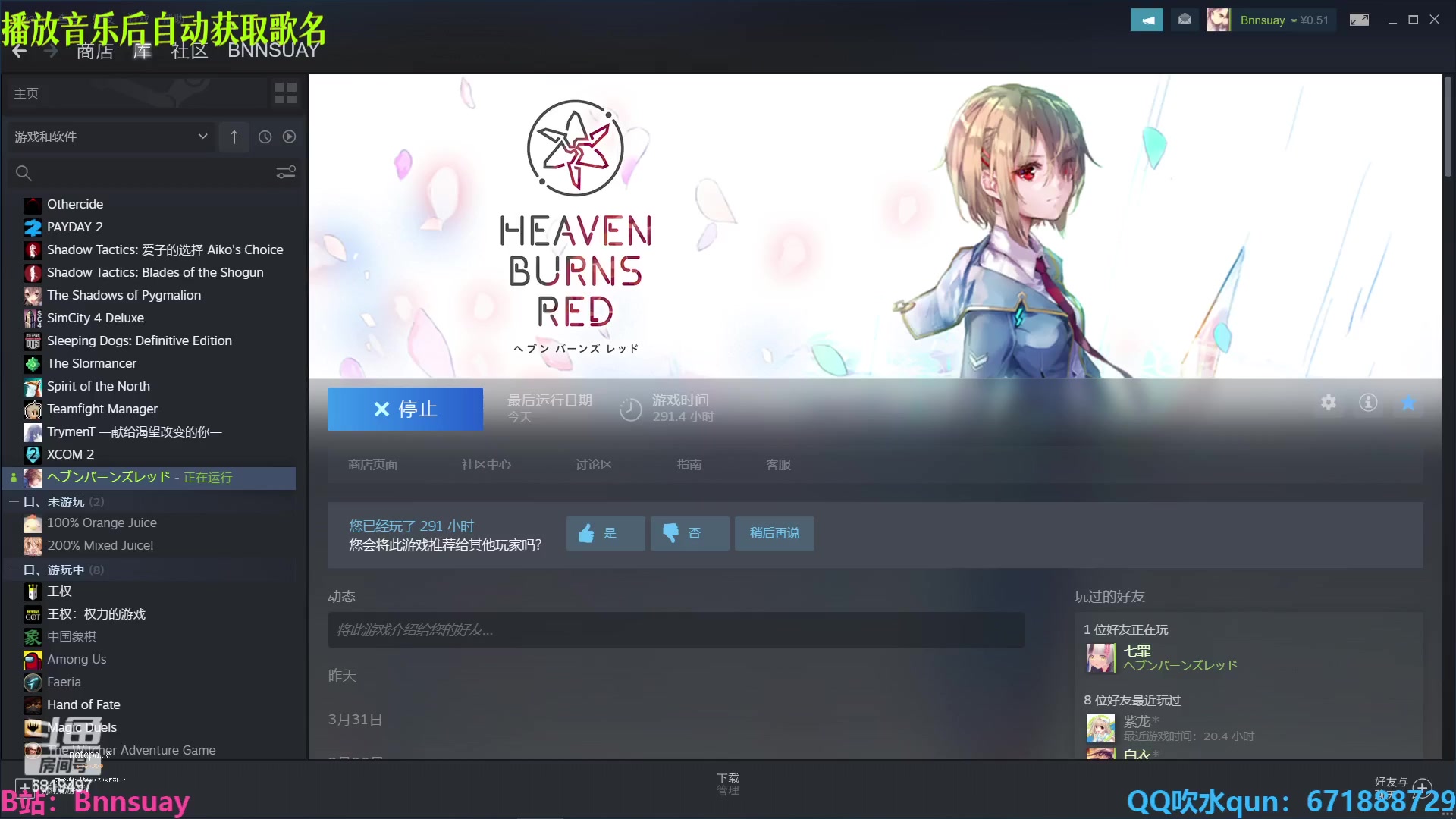
Task: Select Hand of Fate
Action: 83,704
